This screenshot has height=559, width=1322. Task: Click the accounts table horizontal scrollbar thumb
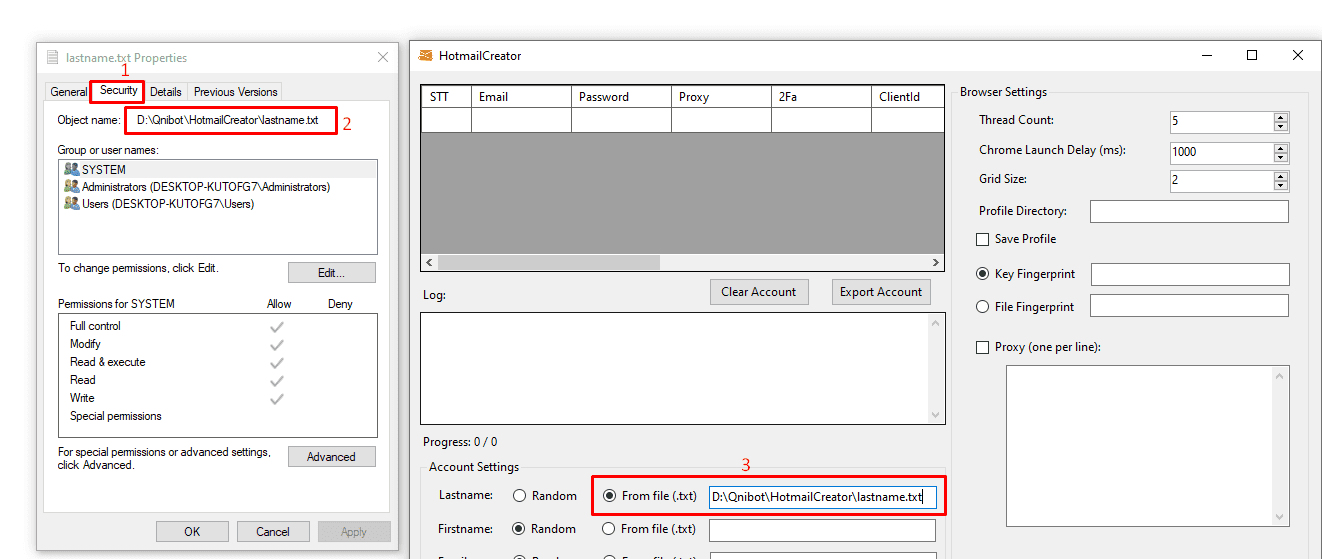point(548,262)
